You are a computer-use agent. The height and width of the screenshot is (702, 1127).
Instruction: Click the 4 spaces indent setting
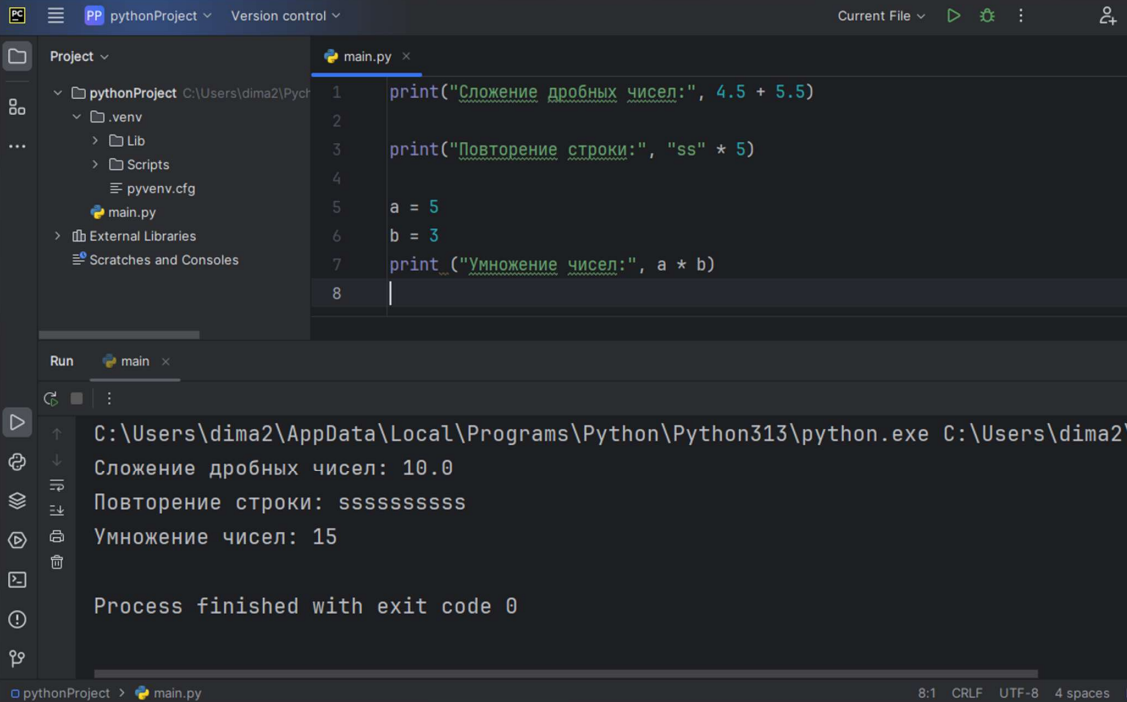click(x=1082, y=693)
